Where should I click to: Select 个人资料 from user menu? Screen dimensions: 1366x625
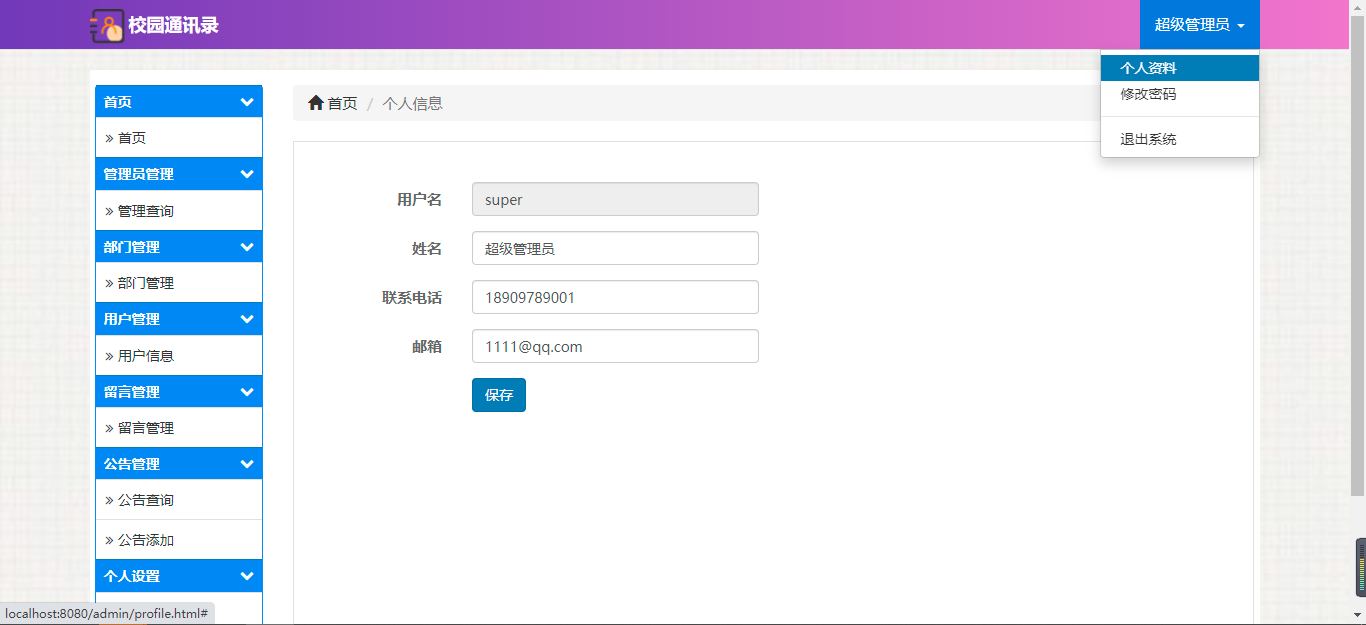coord(1180,68)
